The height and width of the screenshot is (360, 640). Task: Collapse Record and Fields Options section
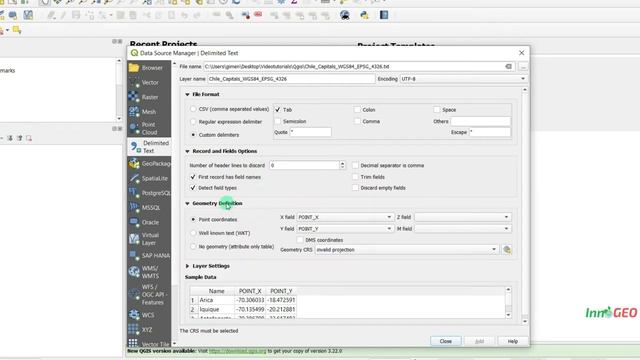[187, 151]
